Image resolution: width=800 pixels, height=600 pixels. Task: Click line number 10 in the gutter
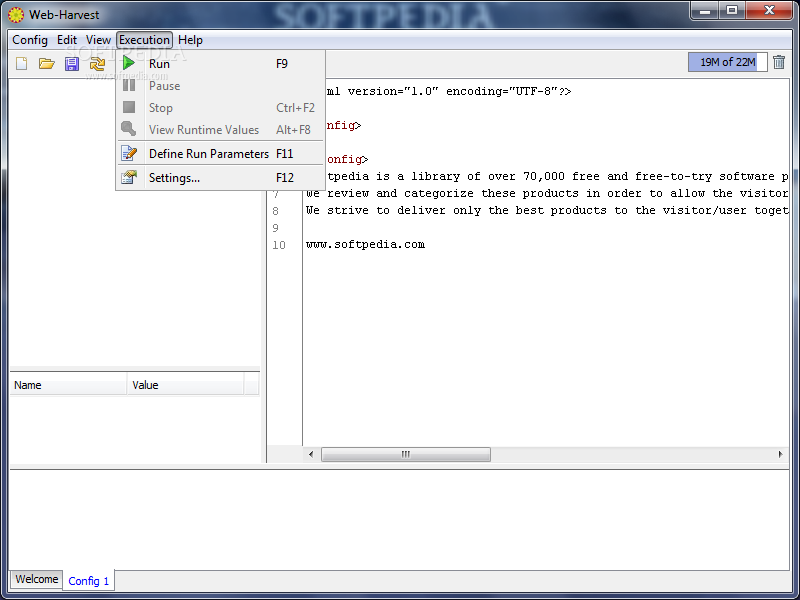279,245
